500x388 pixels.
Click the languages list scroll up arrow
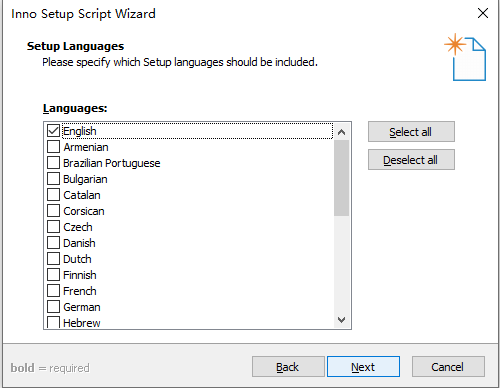[341, 132]
